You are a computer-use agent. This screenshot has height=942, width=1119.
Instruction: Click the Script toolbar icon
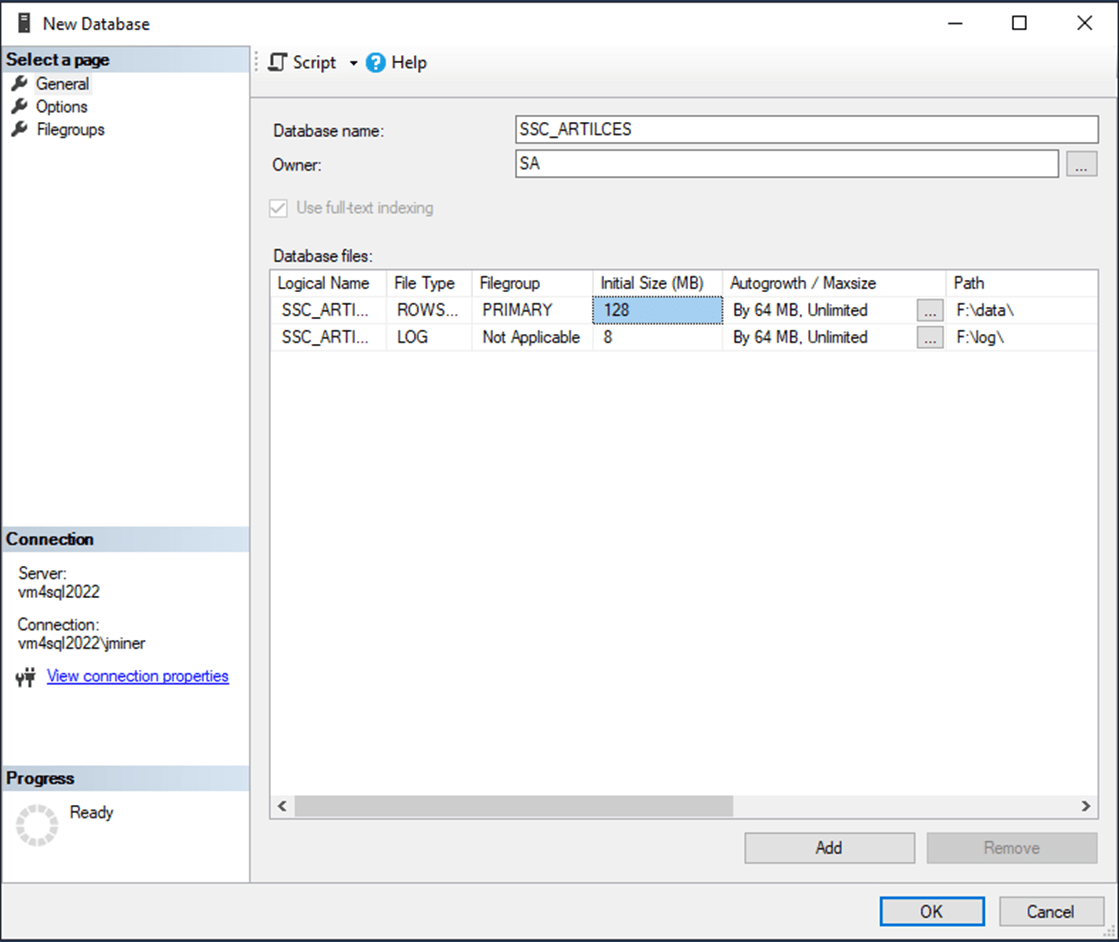[278, 63]
